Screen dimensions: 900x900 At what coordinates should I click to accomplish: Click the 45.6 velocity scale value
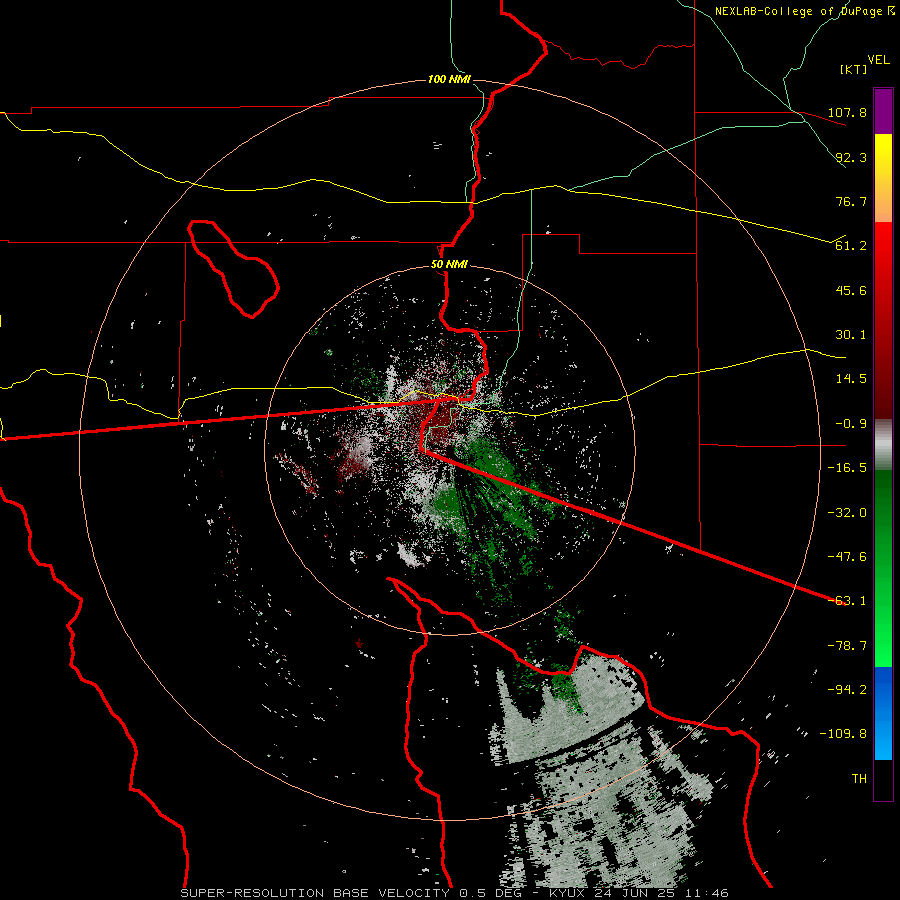tap(851, 290)
